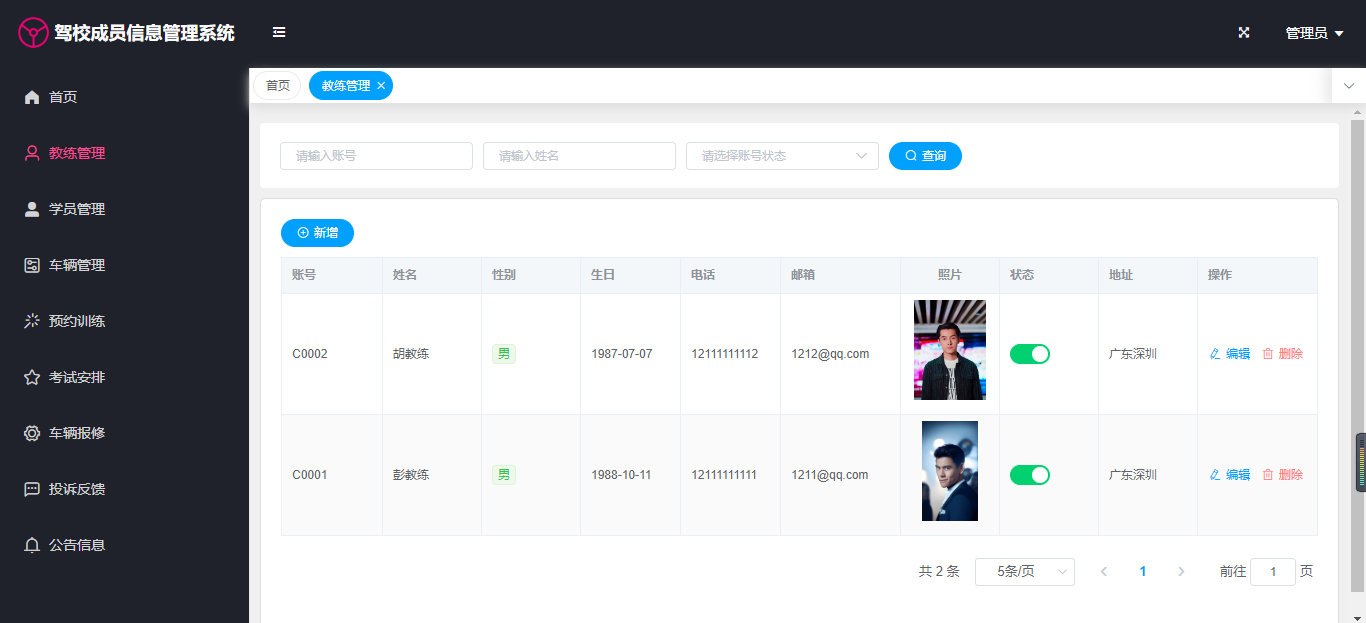Open 车辆报修 in the sidebar
Viewport: 1366px width, 623px height.
coord(124,433)
